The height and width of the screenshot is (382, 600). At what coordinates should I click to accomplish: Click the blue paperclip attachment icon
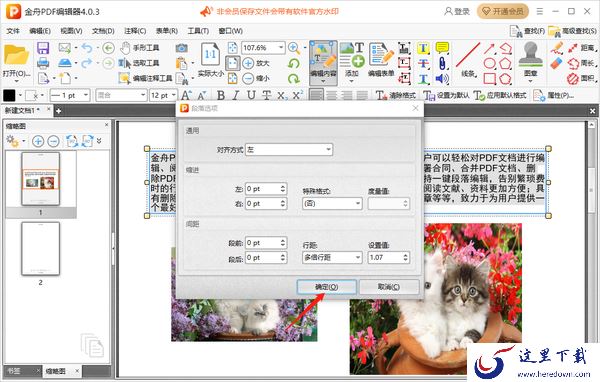point(442,63)
